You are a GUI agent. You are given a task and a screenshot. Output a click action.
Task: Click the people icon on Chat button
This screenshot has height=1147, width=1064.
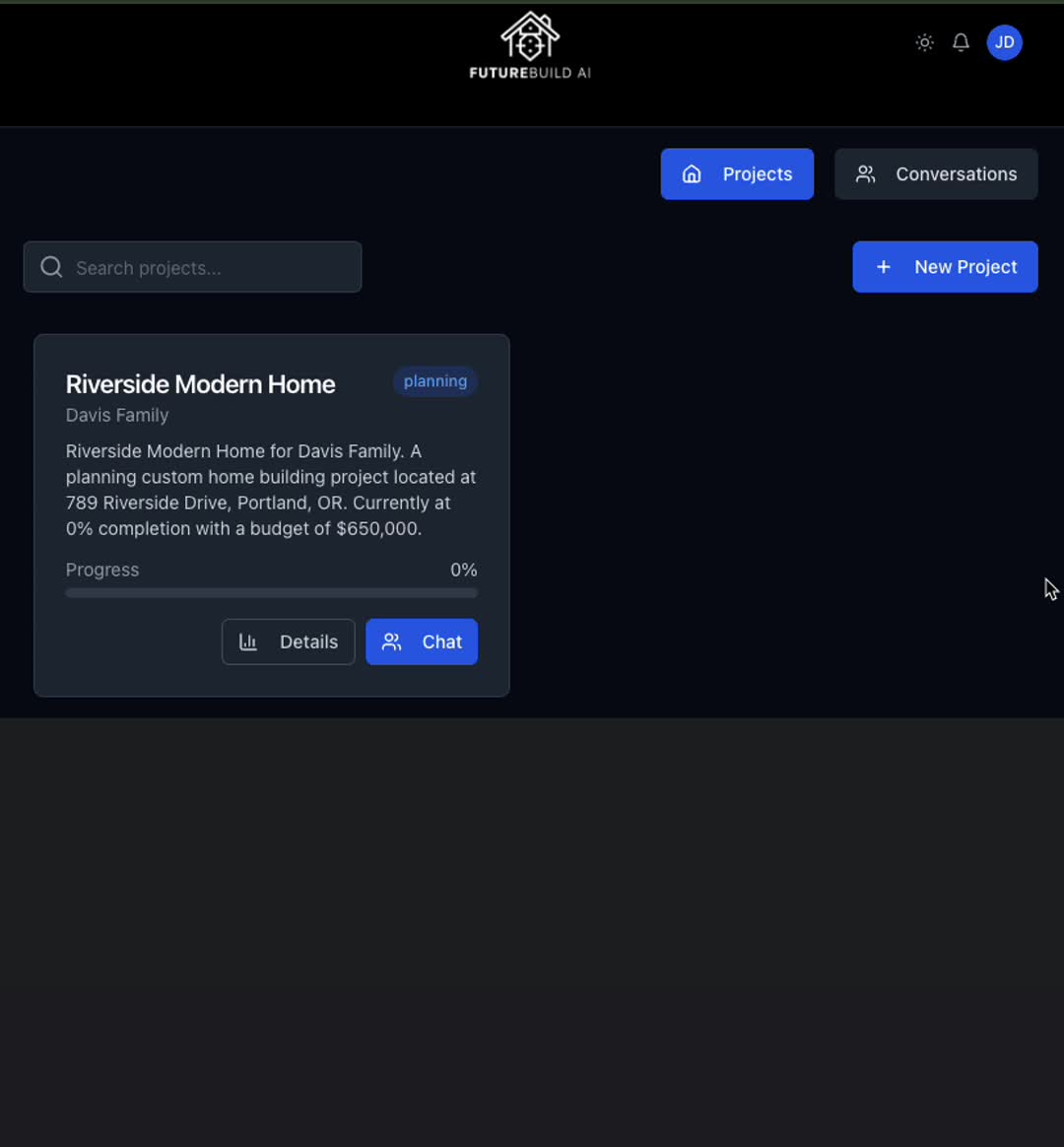tap(391, 641)
